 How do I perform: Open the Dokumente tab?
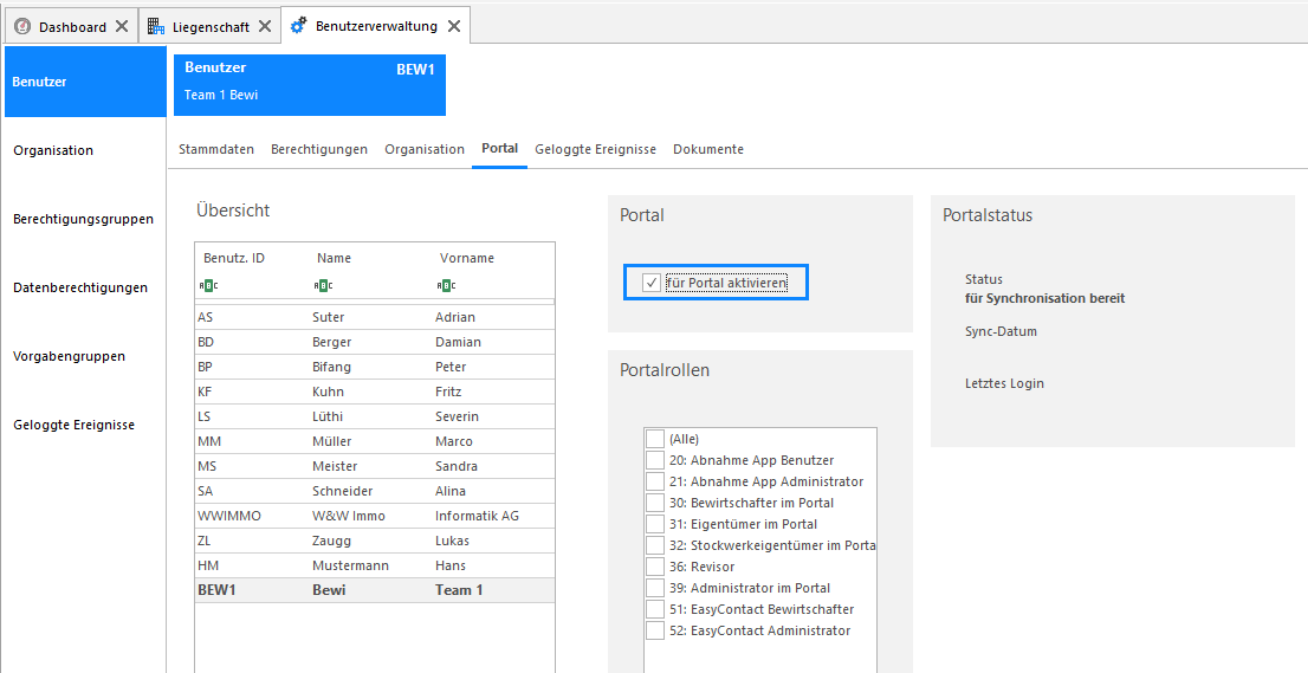[708, 149]
